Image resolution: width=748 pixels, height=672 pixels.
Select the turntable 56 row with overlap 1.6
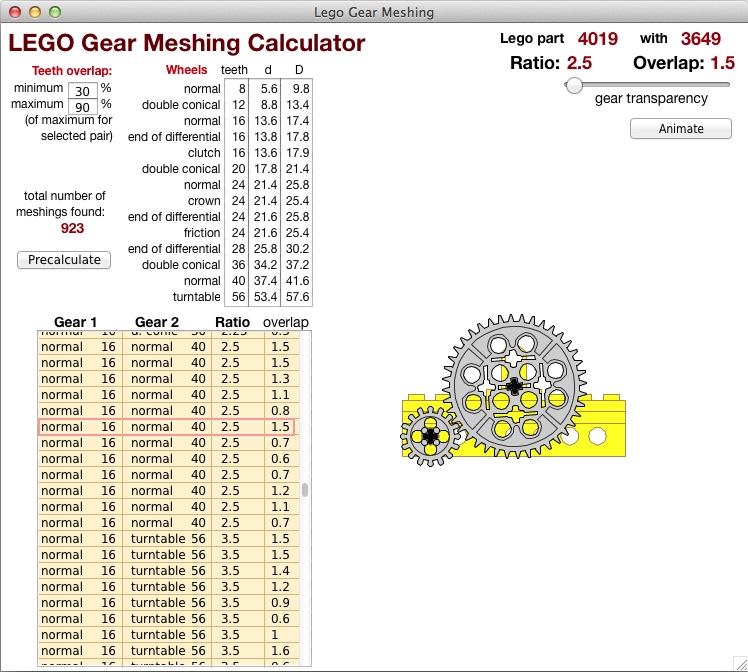(x=168, y=651)
